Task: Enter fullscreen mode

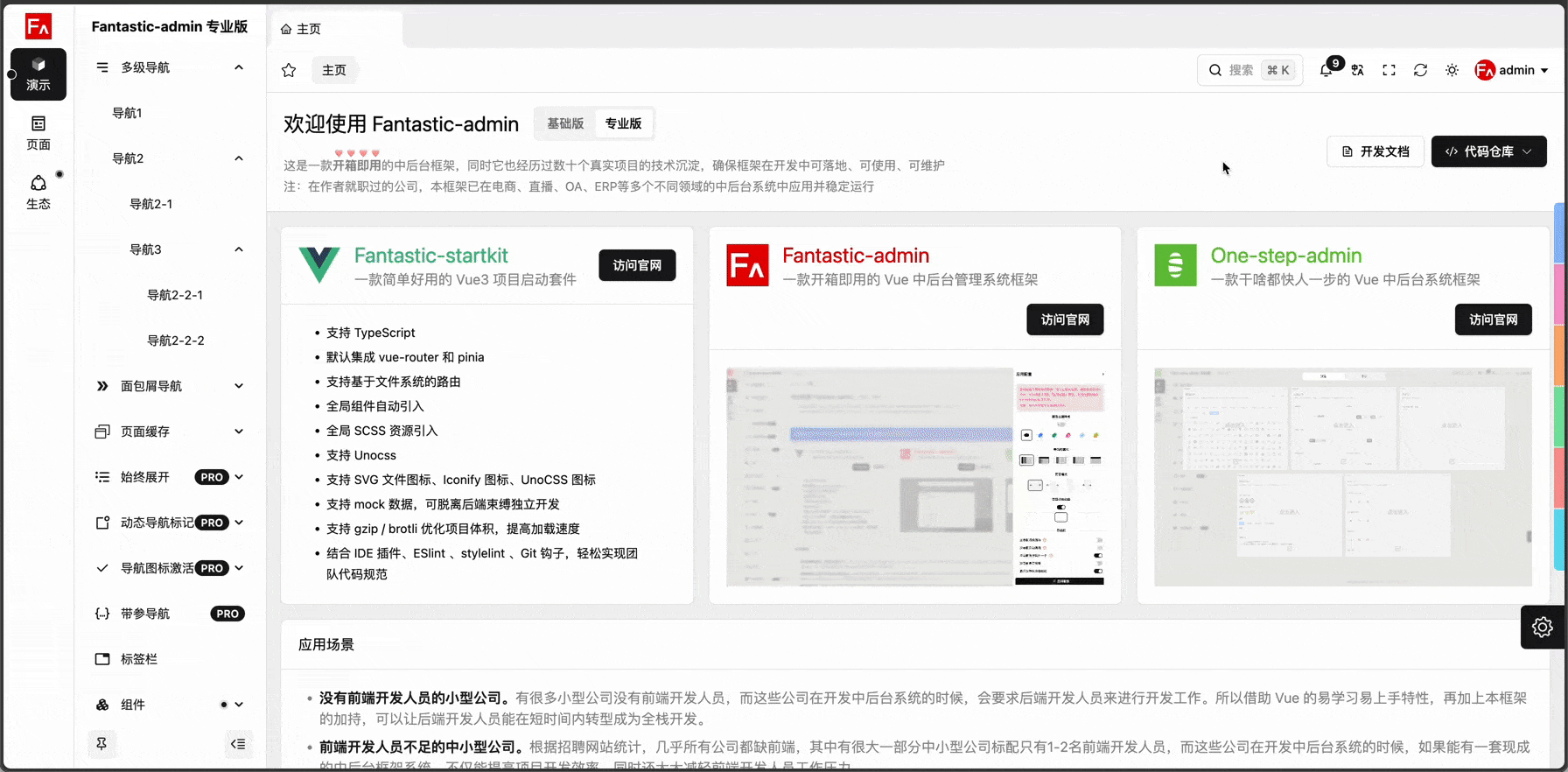Action: coord(1389,70)
